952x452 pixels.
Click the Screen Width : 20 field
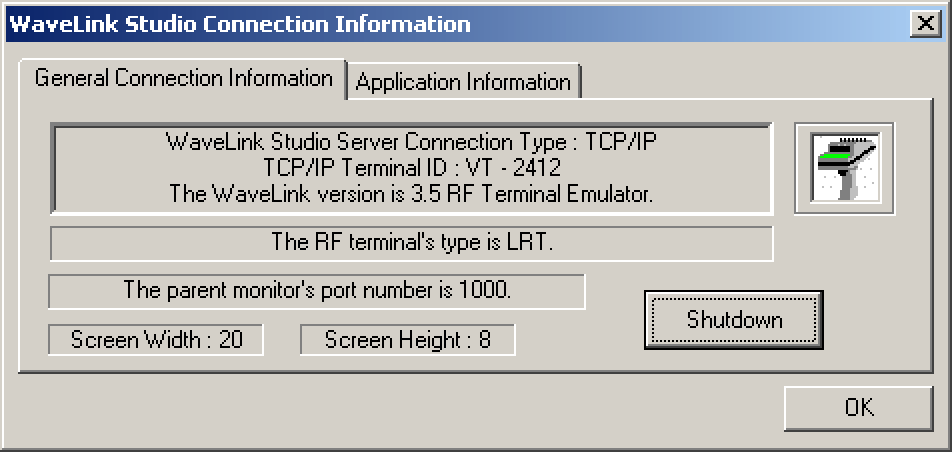click(x=155, y=339)
